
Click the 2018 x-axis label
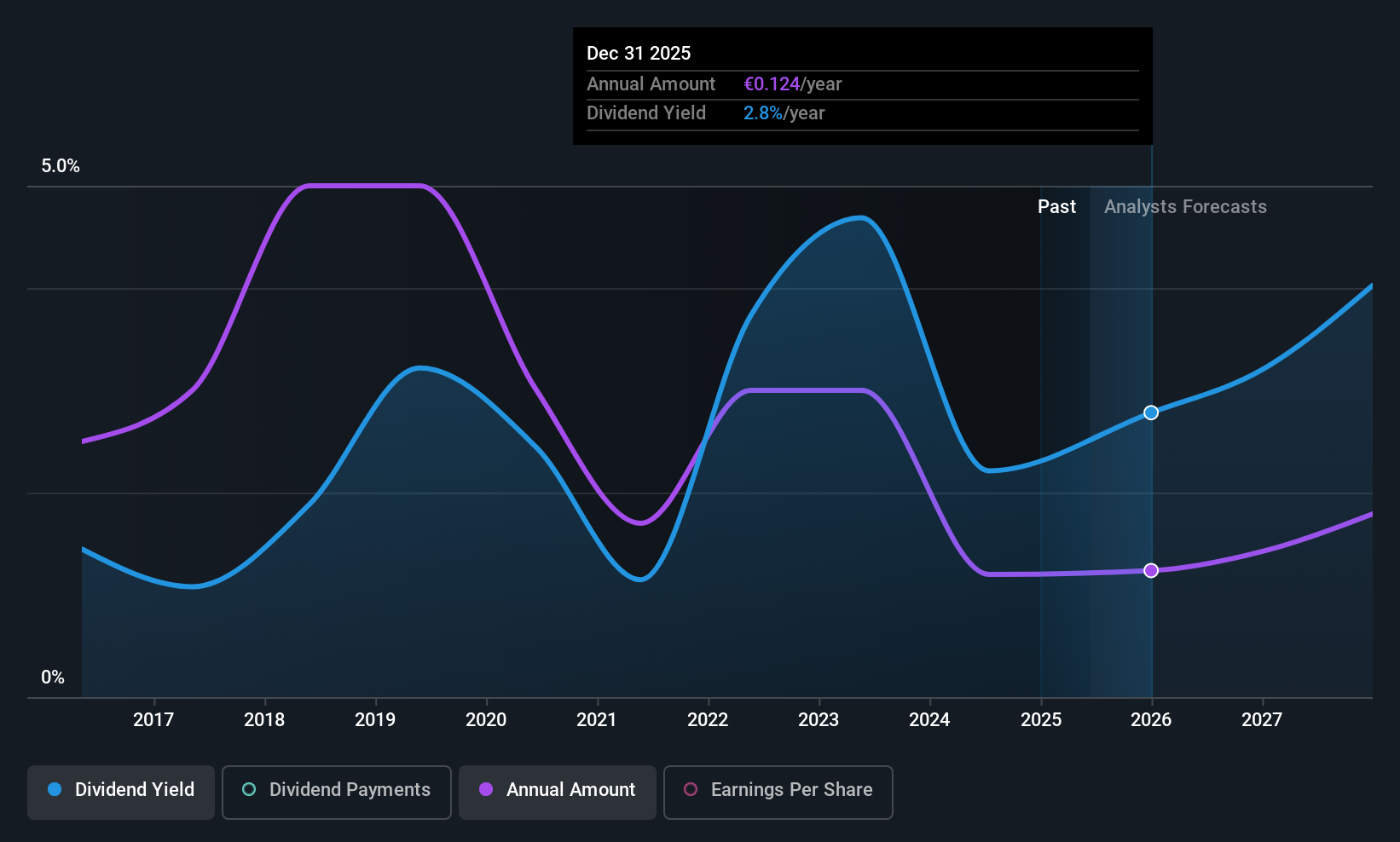coord(264,719)
